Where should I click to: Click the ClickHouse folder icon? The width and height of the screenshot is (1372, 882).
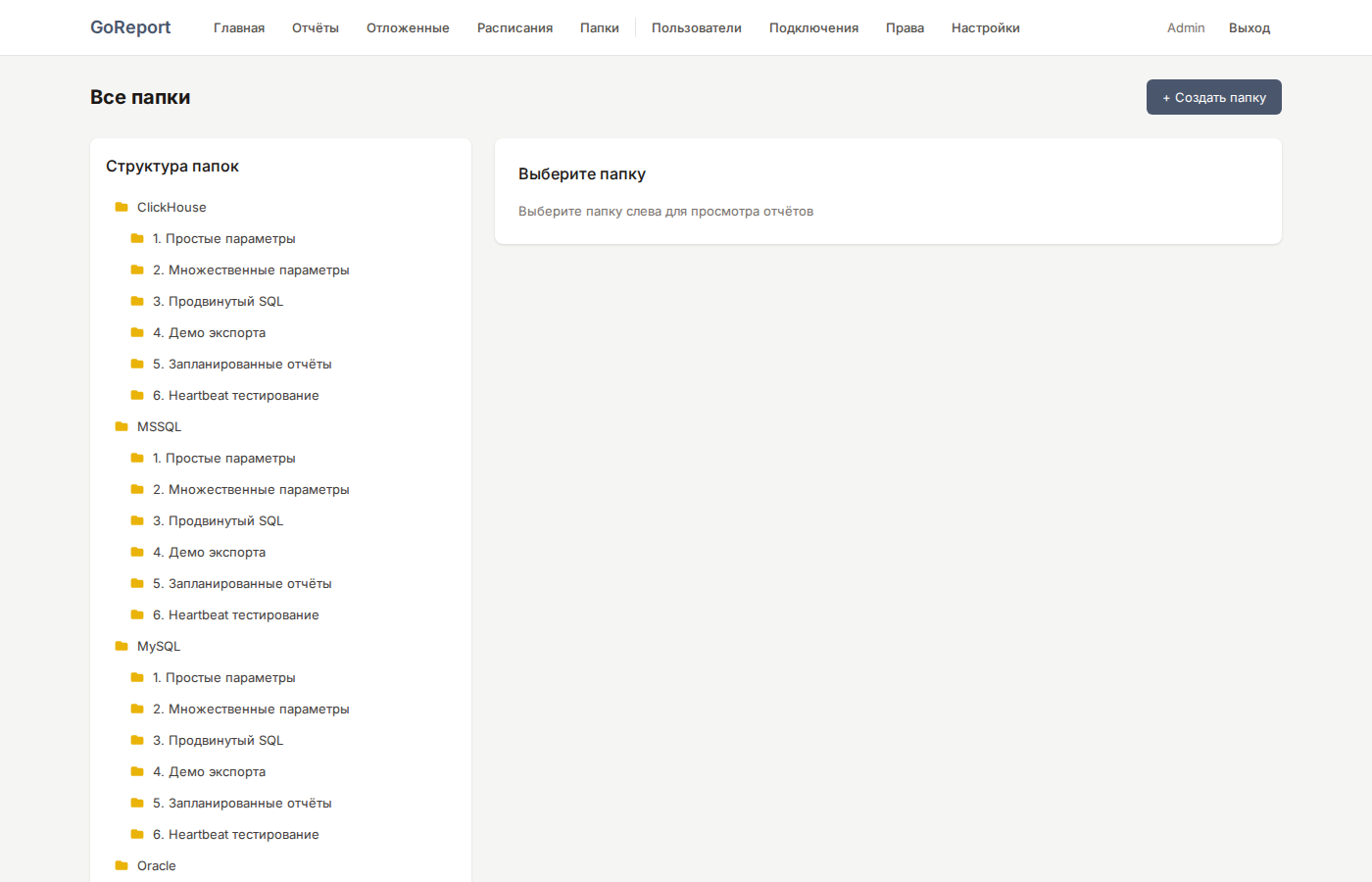(122, 207)
